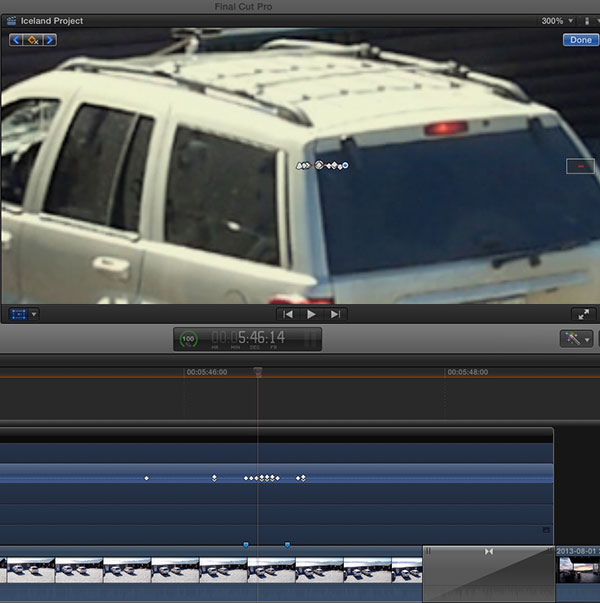The height and width of the screenshot is (603, 600).
Task: Select the right blue timeline marker
Action: (287, 544)
